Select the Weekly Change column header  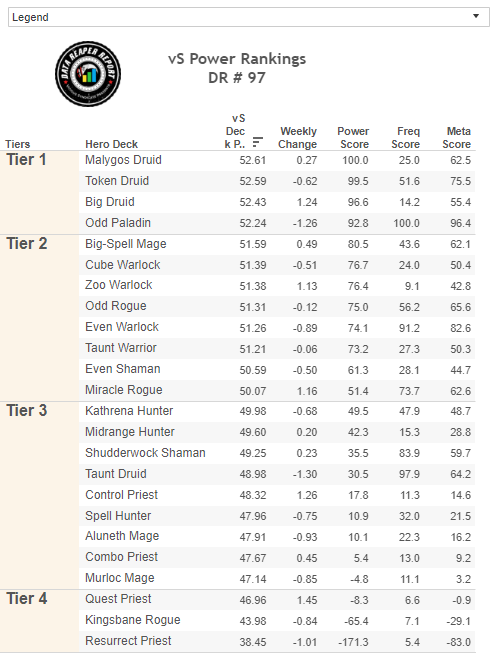click(x=298, y=138)
